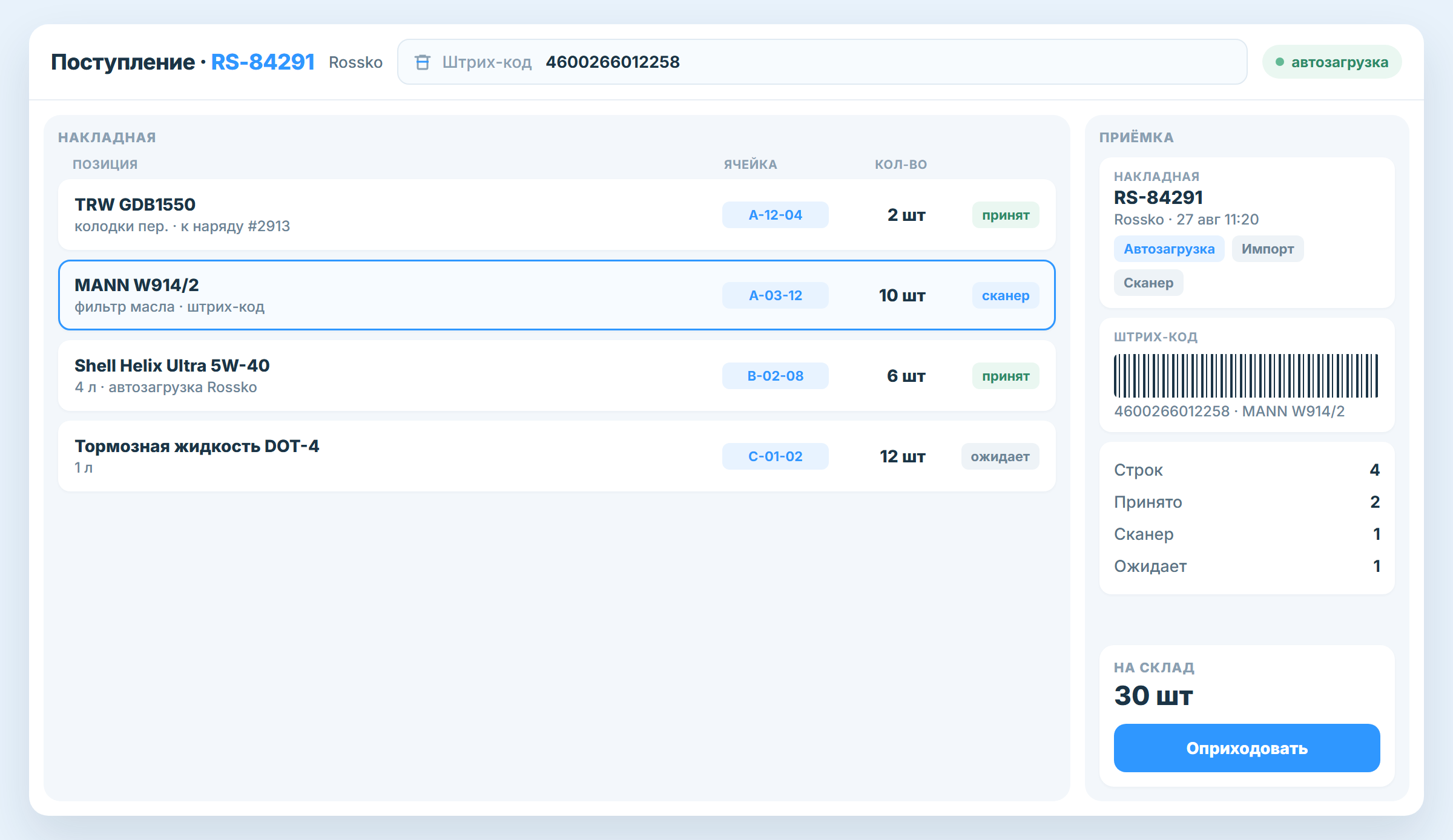
Task: Click cell tag A-03-12
Action: pyautogui.click(x=775, y=295)
